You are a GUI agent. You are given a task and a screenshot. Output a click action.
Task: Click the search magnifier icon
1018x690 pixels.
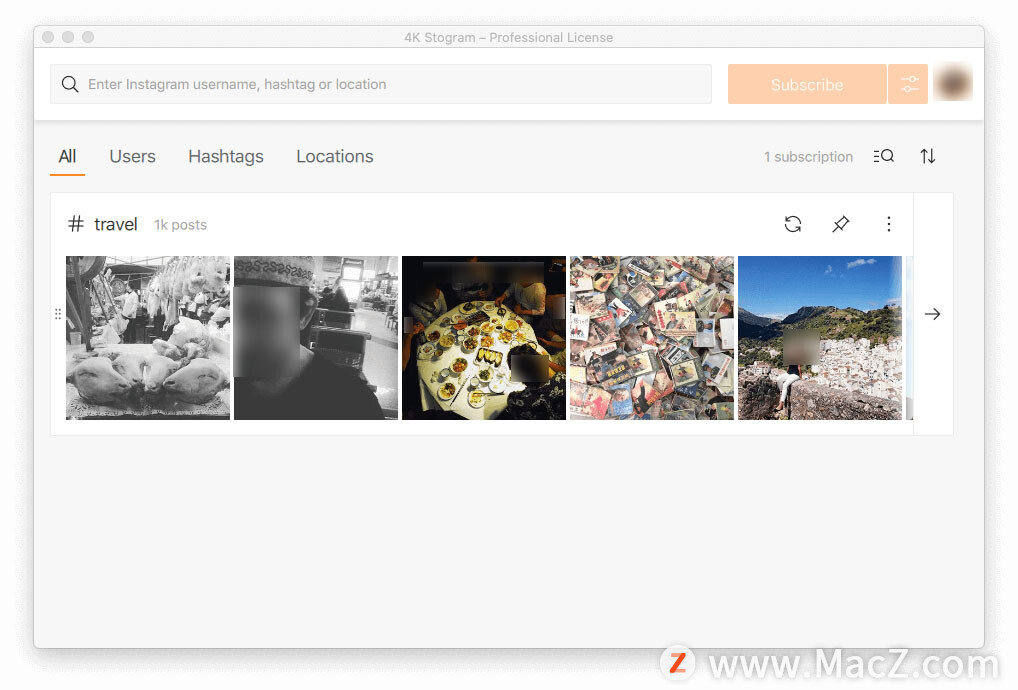pyautogui.click(x=70, y=84)
